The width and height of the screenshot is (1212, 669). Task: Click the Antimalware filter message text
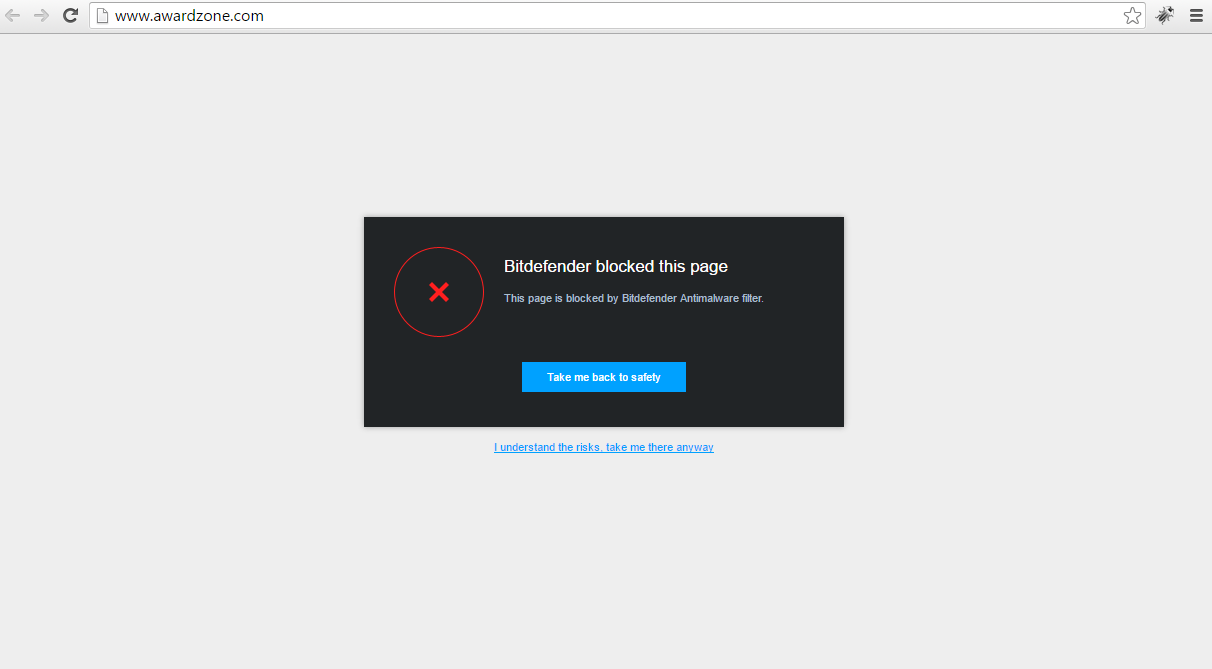[634, 298]
